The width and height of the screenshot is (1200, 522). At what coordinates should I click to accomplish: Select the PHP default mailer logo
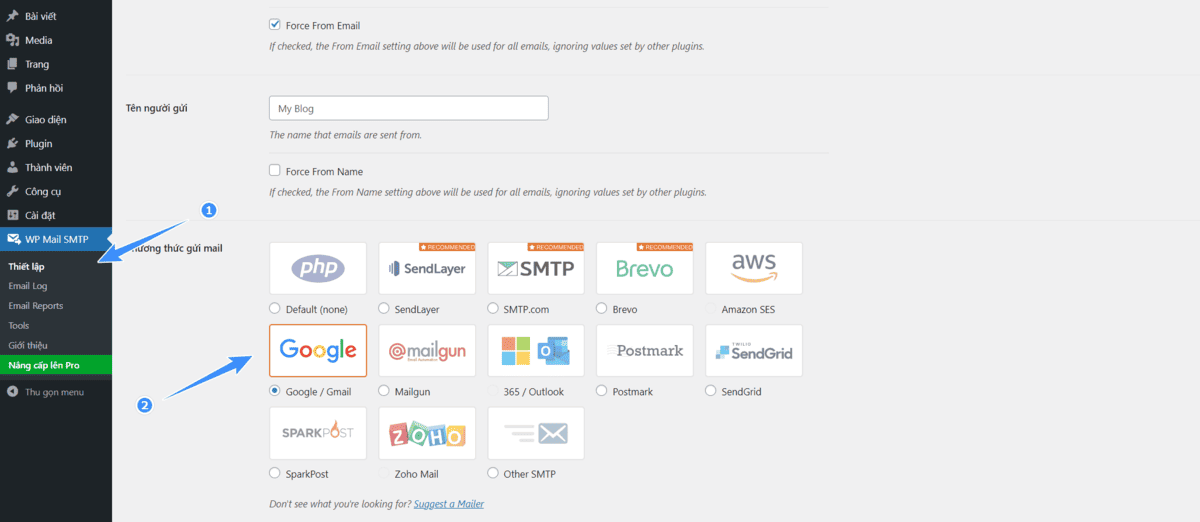click(318, 268)
